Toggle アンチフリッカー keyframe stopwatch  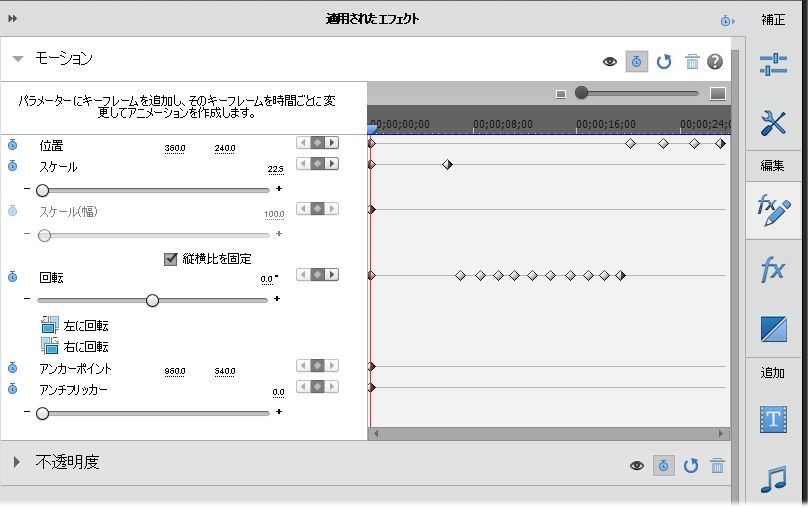click(x=13, y=388)
